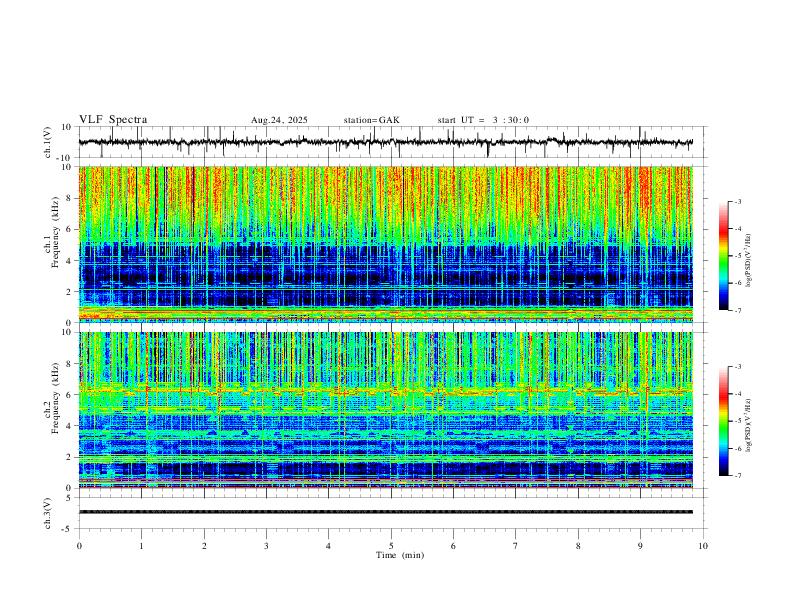The height and width of the screenshot is (612, 792).
Task: Click the "-7" value on ch.2 colorbar
Action: tap(738, 476)
